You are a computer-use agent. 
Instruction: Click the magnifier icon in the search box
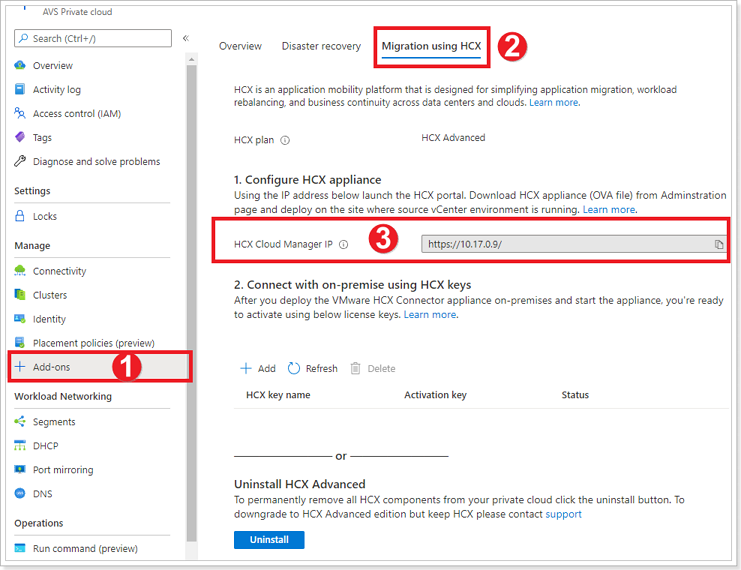pyautogui.click(x=24, y=38)
